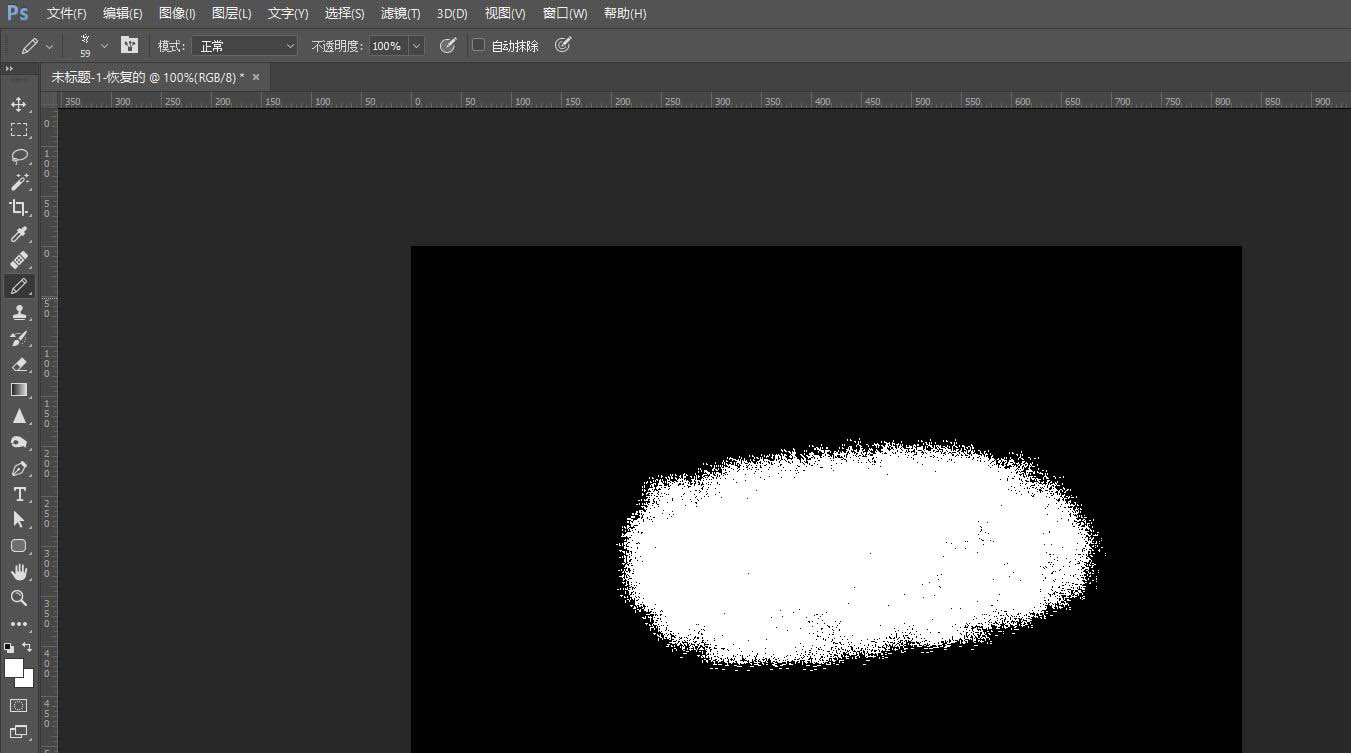Expand the 不透明度 opacity slider arrow
The height and width of the screenshot is (753, 1351).
tap(416, 46)
